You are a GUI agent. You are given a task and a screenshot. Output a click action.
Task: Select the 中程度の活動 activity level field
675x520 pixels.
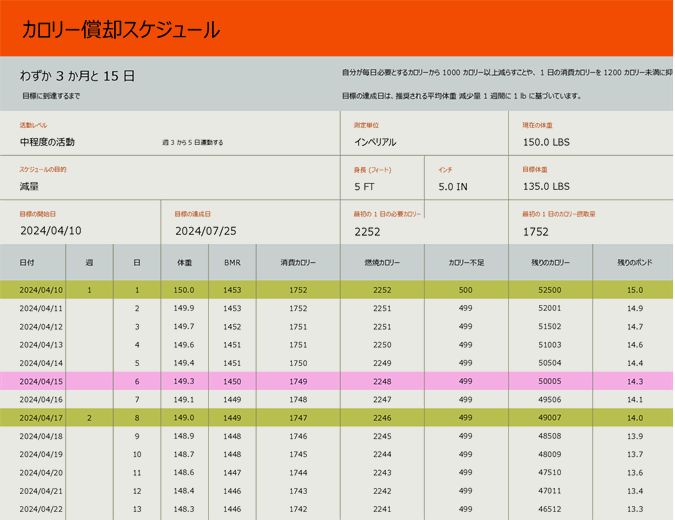click(x=47, y=142)
